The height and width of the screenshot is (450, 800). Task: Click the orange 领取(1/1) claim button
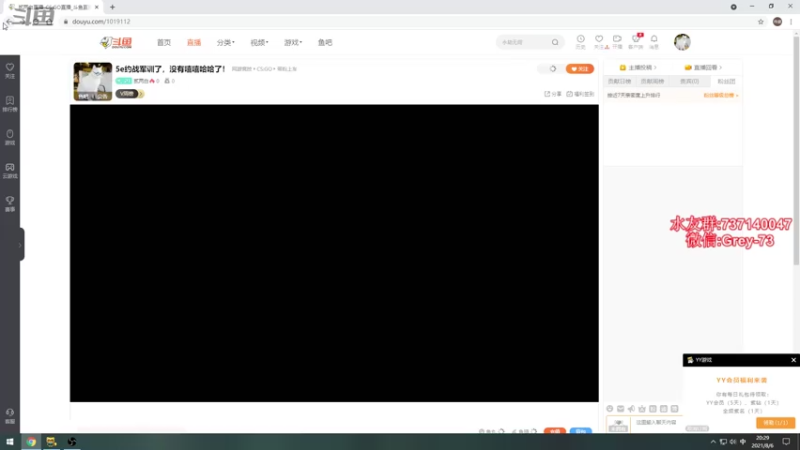(x=776, y=423)
